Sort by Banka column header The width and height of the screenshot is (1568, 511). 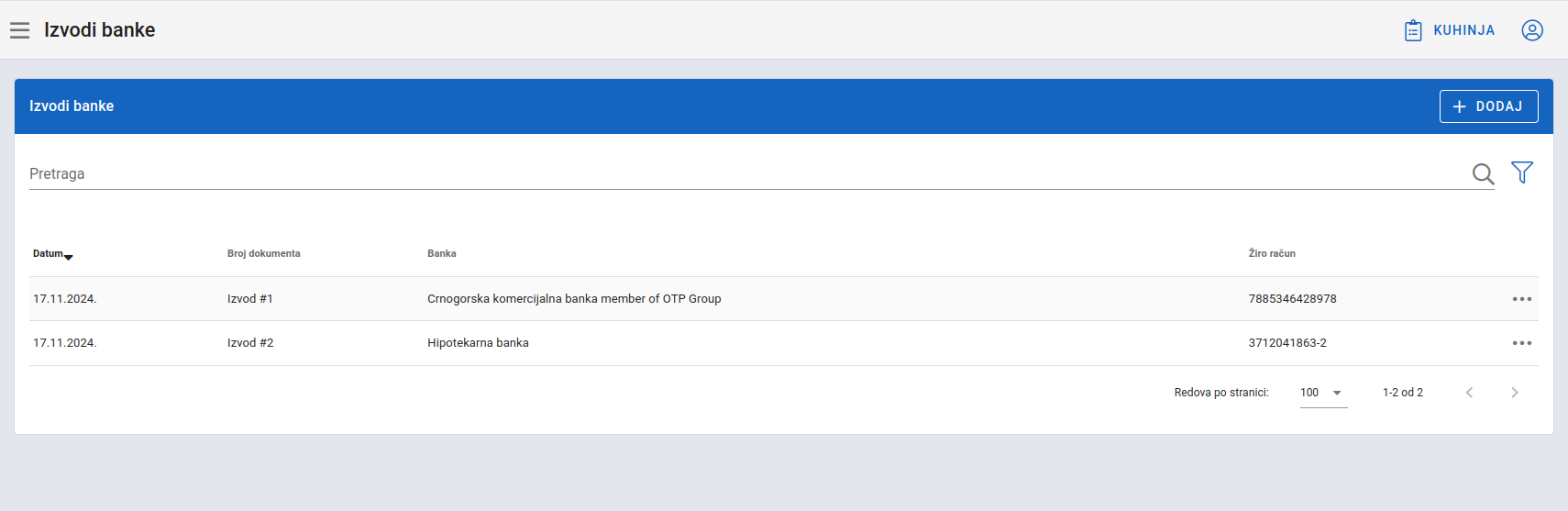point(441,254)
